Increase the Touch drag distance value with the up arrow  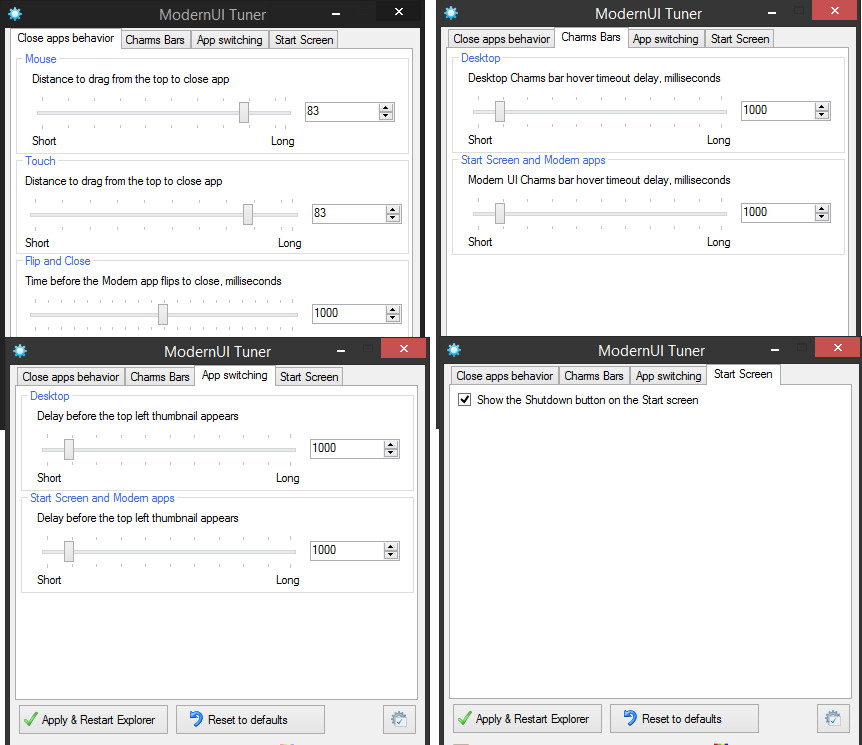[x=393, y=209]
